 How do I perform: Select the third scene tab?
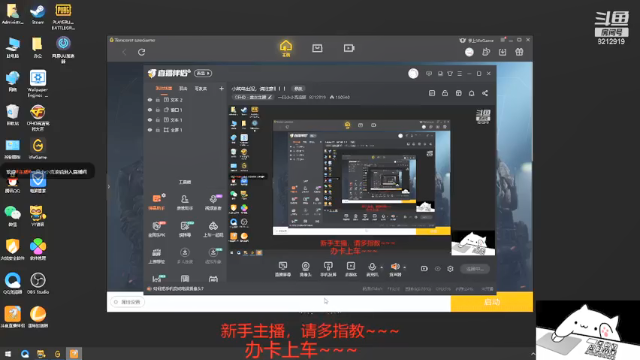pos(201,88)
